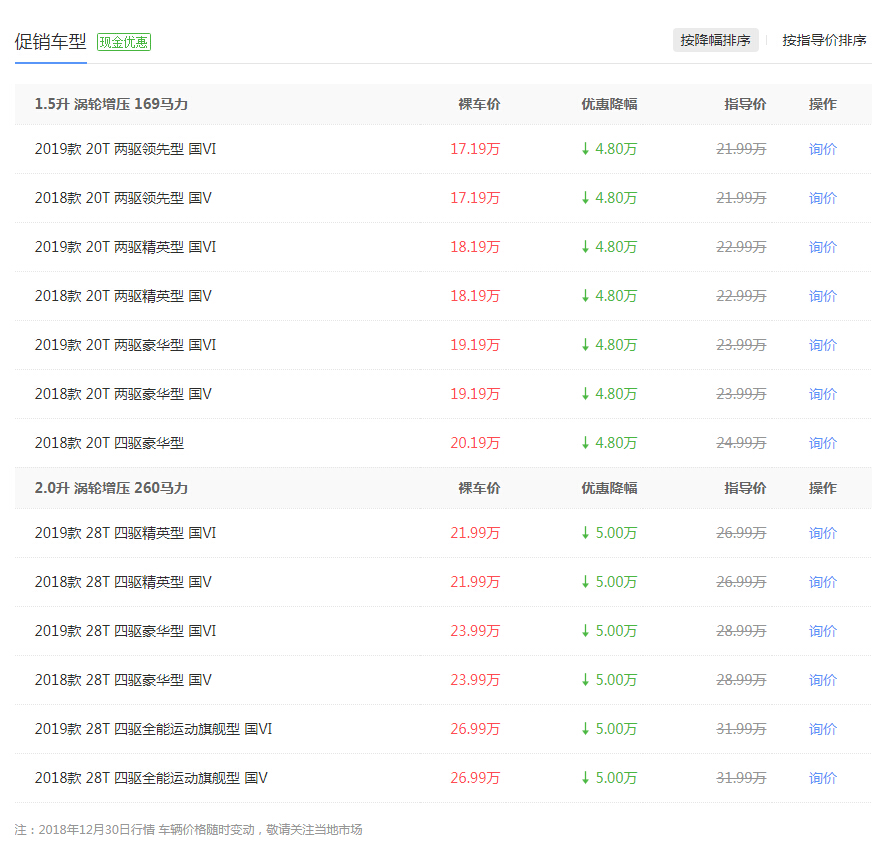Click guide price 28.99万 of 2019款 28T 豪华型
The image size is (872, 854).
click(741, 630)
